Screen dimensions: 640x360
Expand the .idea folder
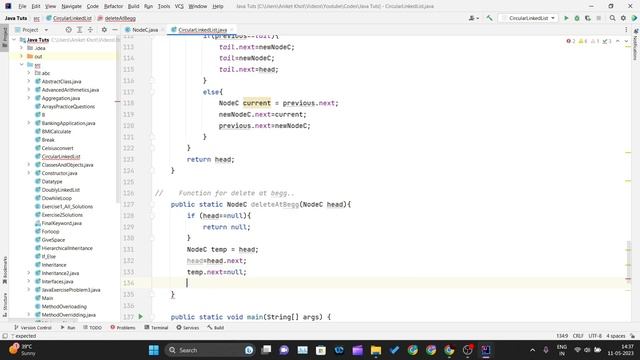22,48
